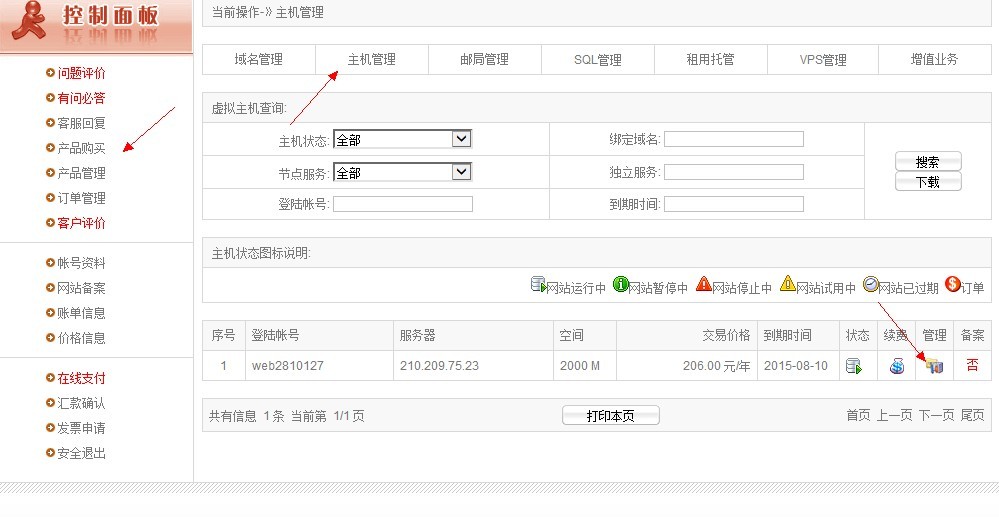Image resolution: width=999 pixels, height=517 pixels.
Task: Click the server address 210.209.75.23
Action: tap(439, 366)
